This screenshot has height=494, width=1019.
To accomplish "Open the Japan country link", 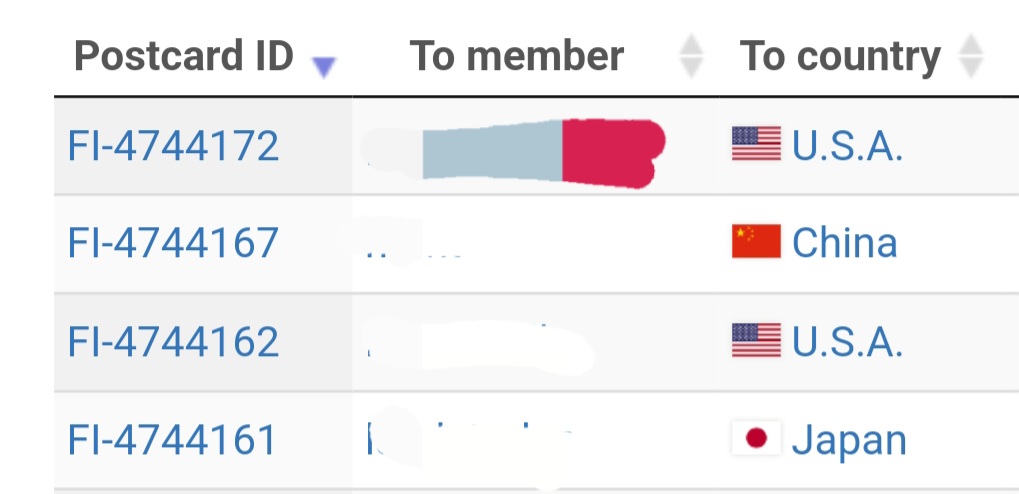I will tap(849, 439).
